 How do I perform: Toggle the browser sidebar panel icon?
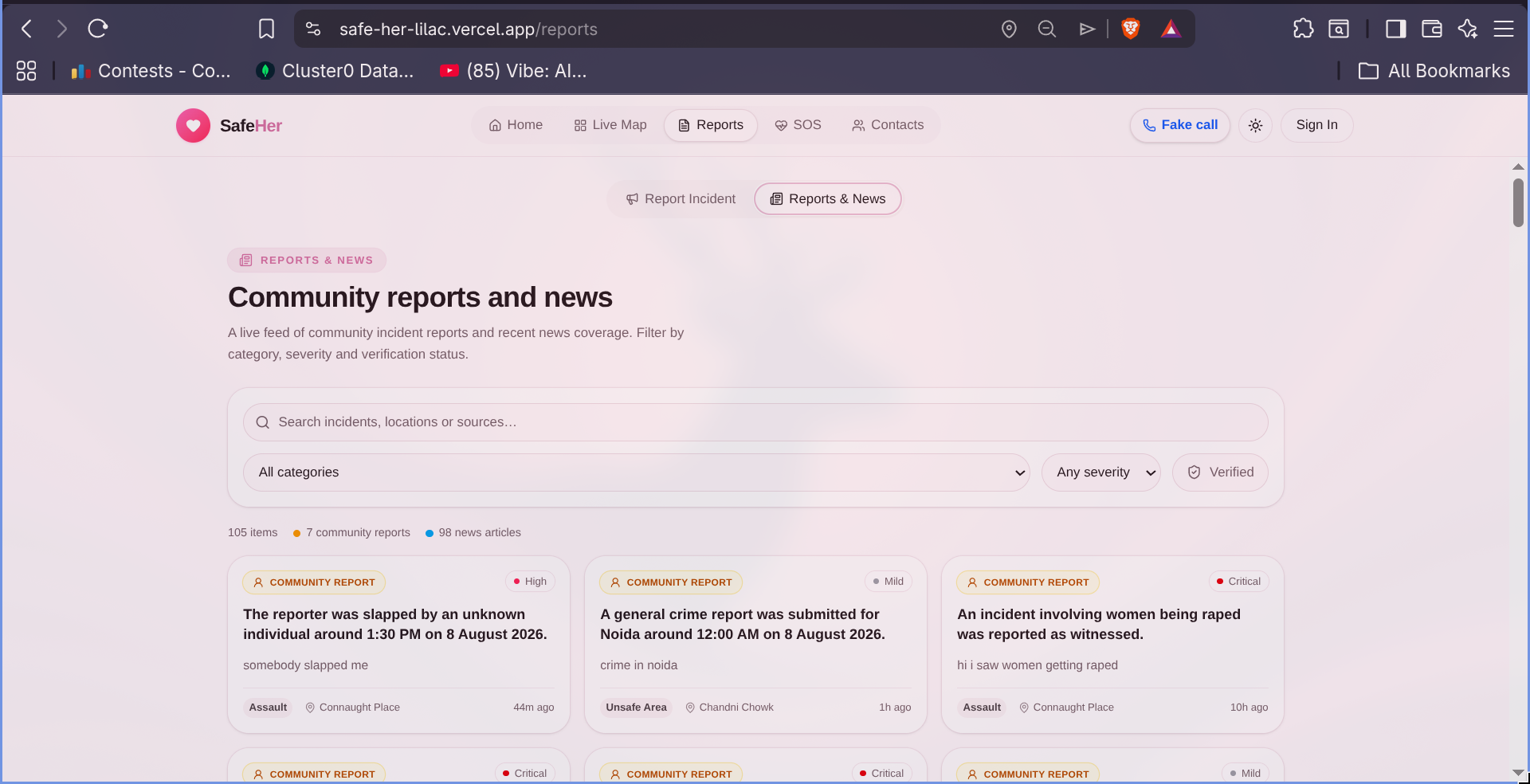(x=1396, y=29)
